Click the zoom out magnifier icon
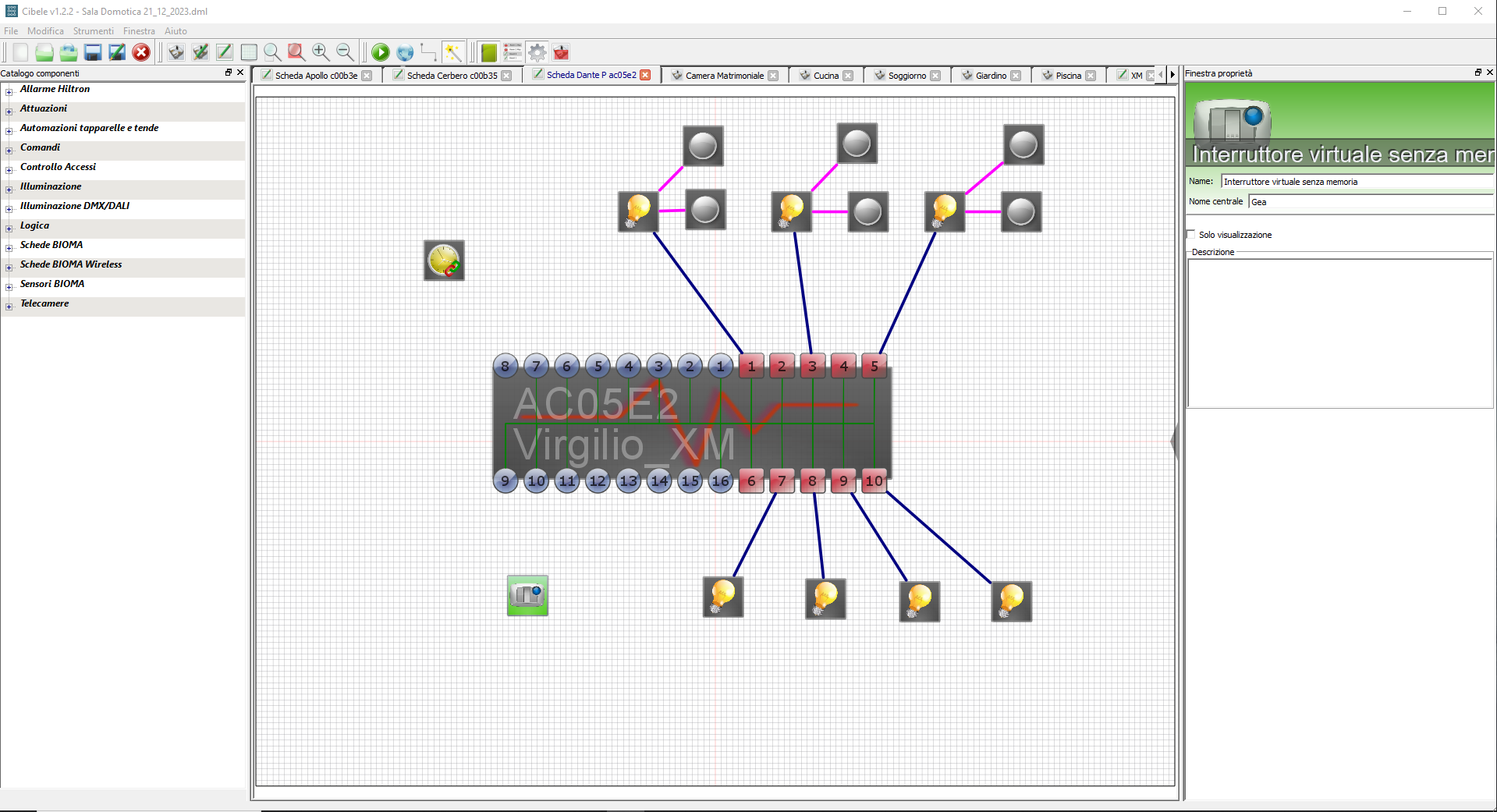1497x812 pixels. tap(345, 52)
